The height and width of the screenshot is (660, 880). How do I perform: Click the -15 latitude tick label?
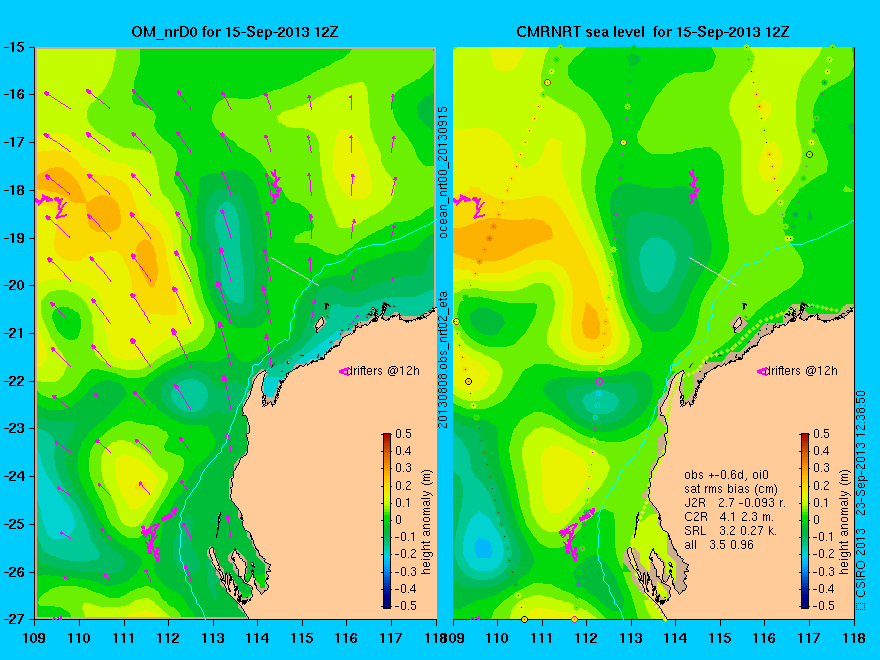pyautogui.click(x=13, y=47)
